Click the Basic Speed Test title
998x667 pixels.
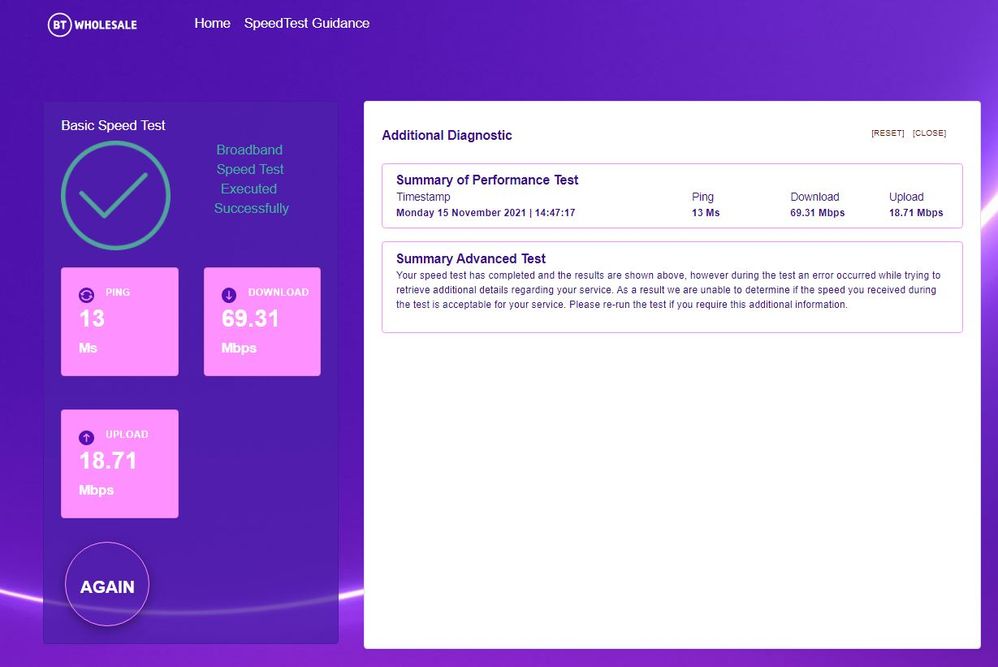[x=113, y=125]
